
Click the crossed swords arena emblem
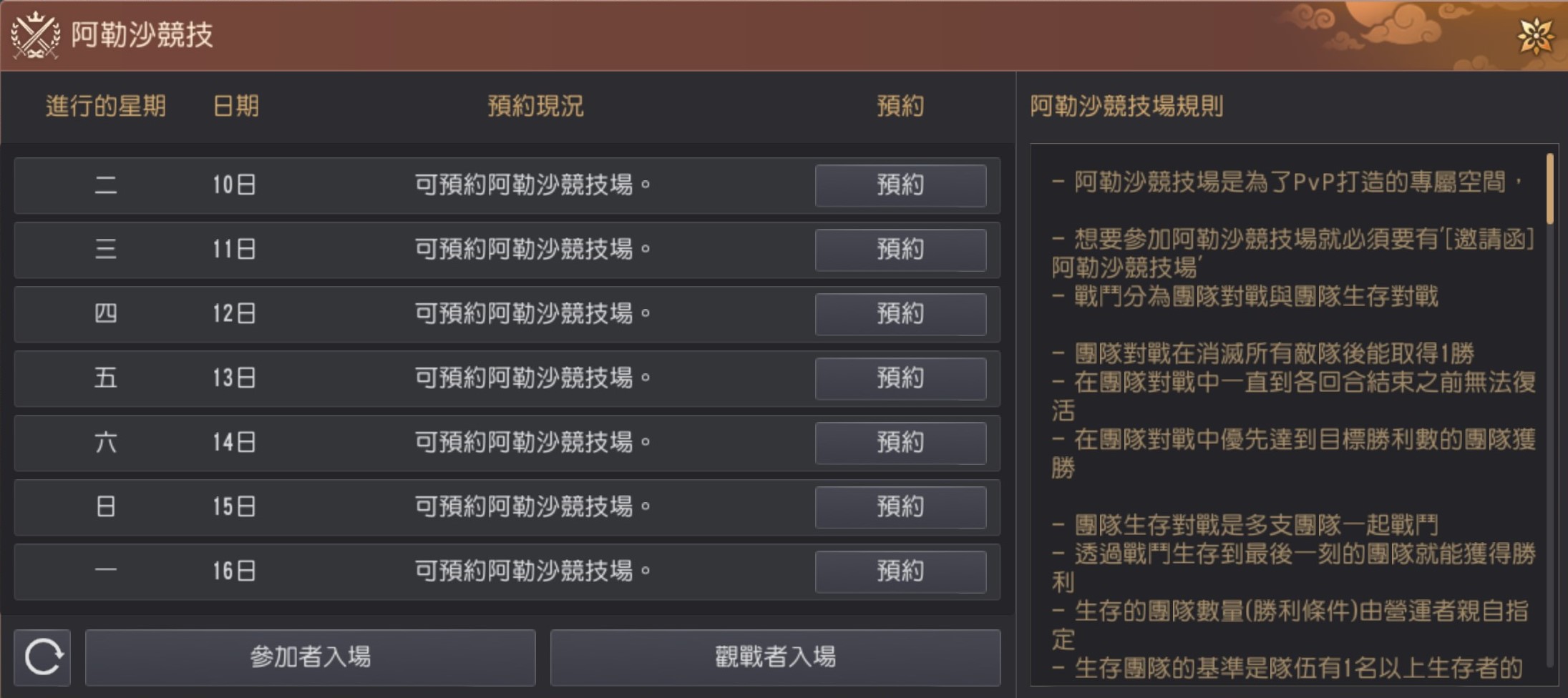[35, 35]
